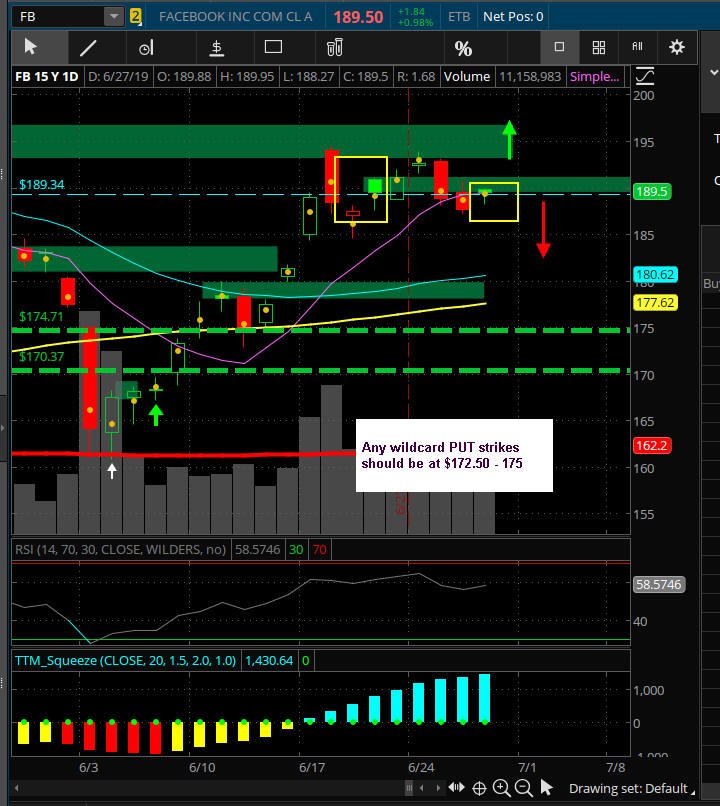Zoom in on the chart
This screenshot has width=720, height=806.
click(501, 787)
